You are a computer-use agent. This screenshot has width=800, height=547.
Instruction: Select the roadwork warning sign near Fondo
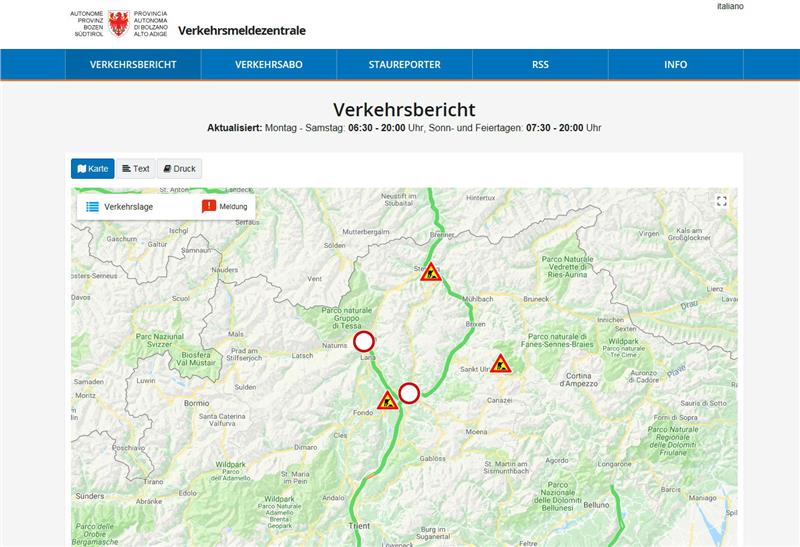point(388,401)
